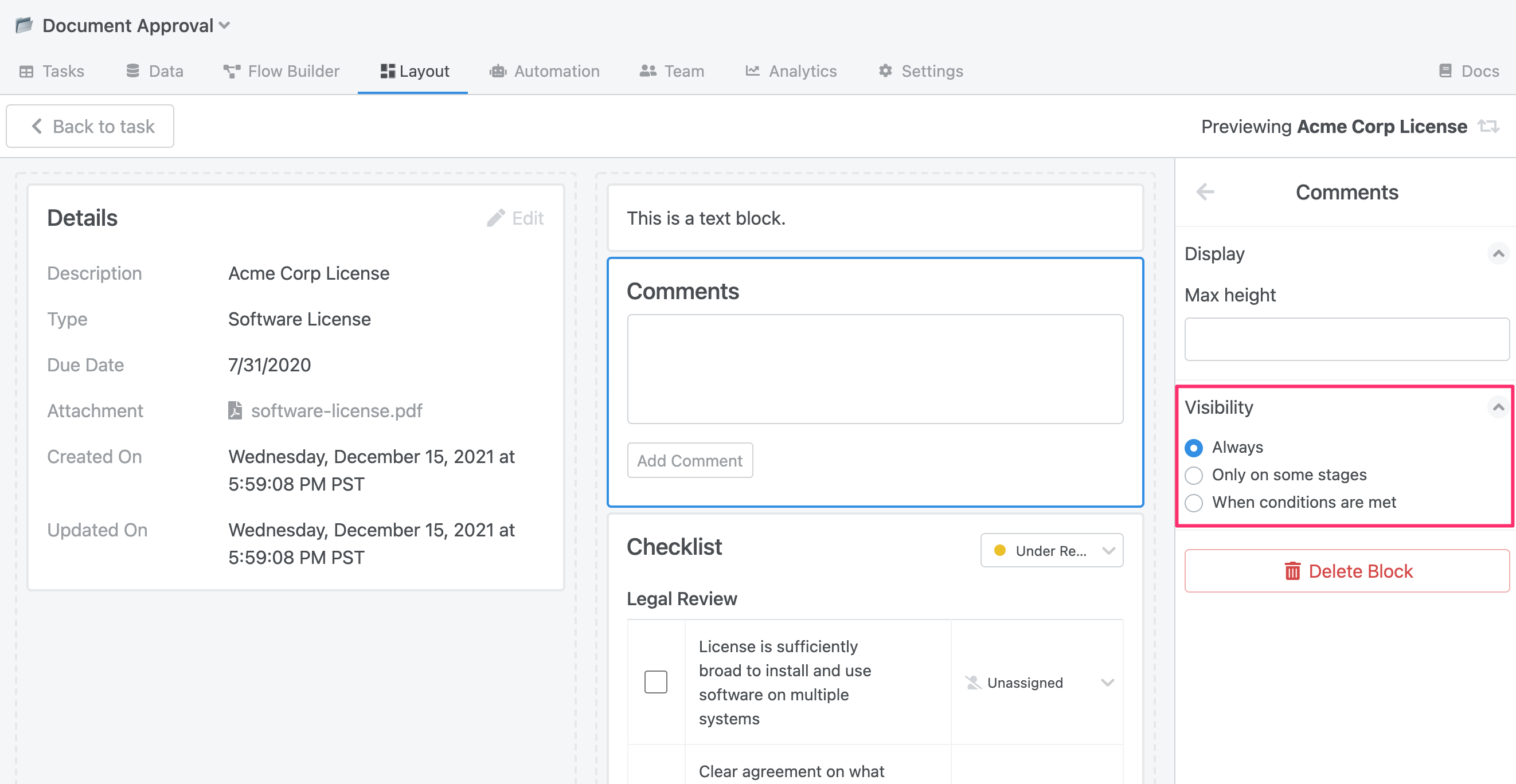Click the back arrow in Comments panel

(x=1205, y=192)
